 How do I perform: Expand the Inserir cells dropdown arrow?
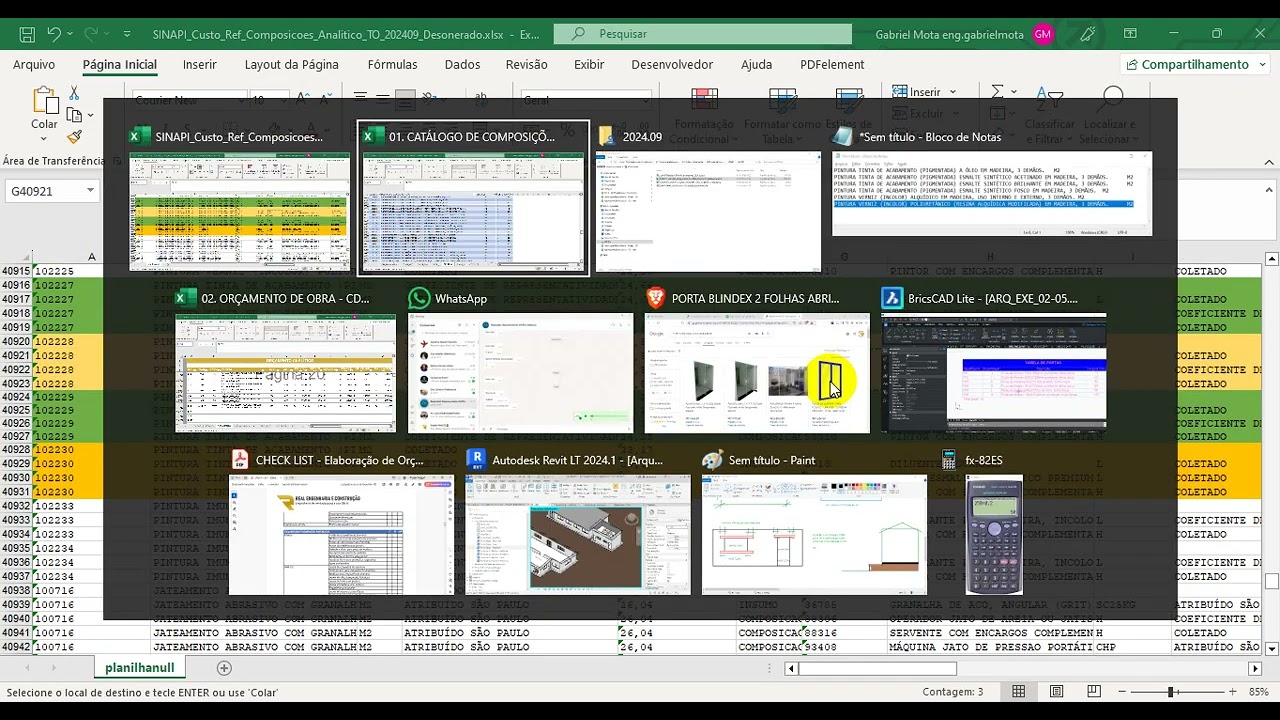click(953, 92)
